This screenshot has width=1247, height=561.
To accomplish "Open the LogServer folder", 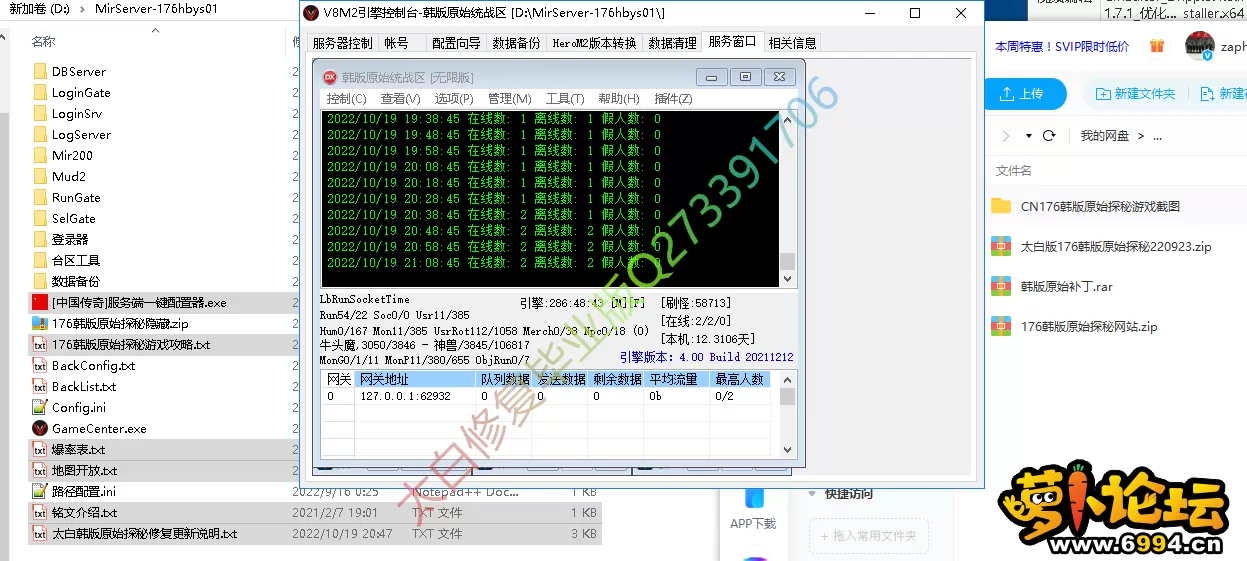I will coord(81,135).
